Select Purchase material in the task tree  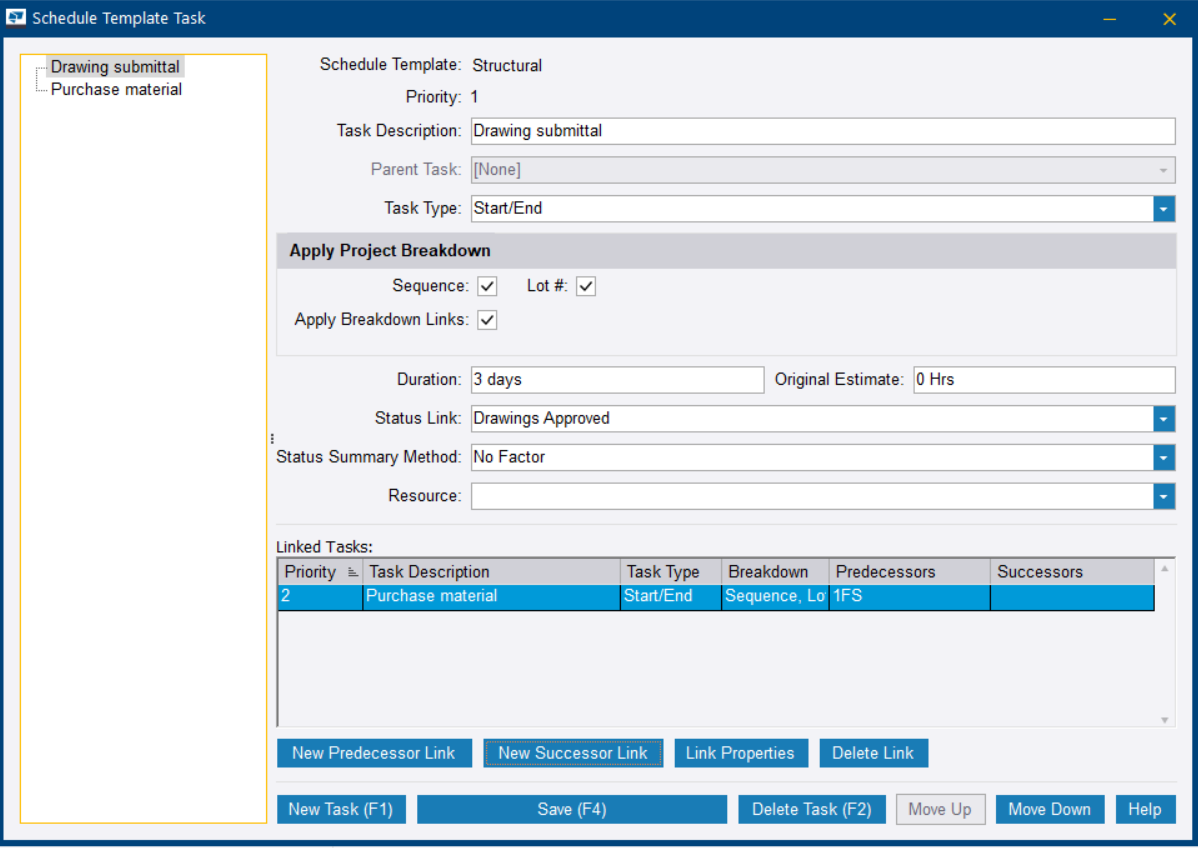(x=116, y=90)
